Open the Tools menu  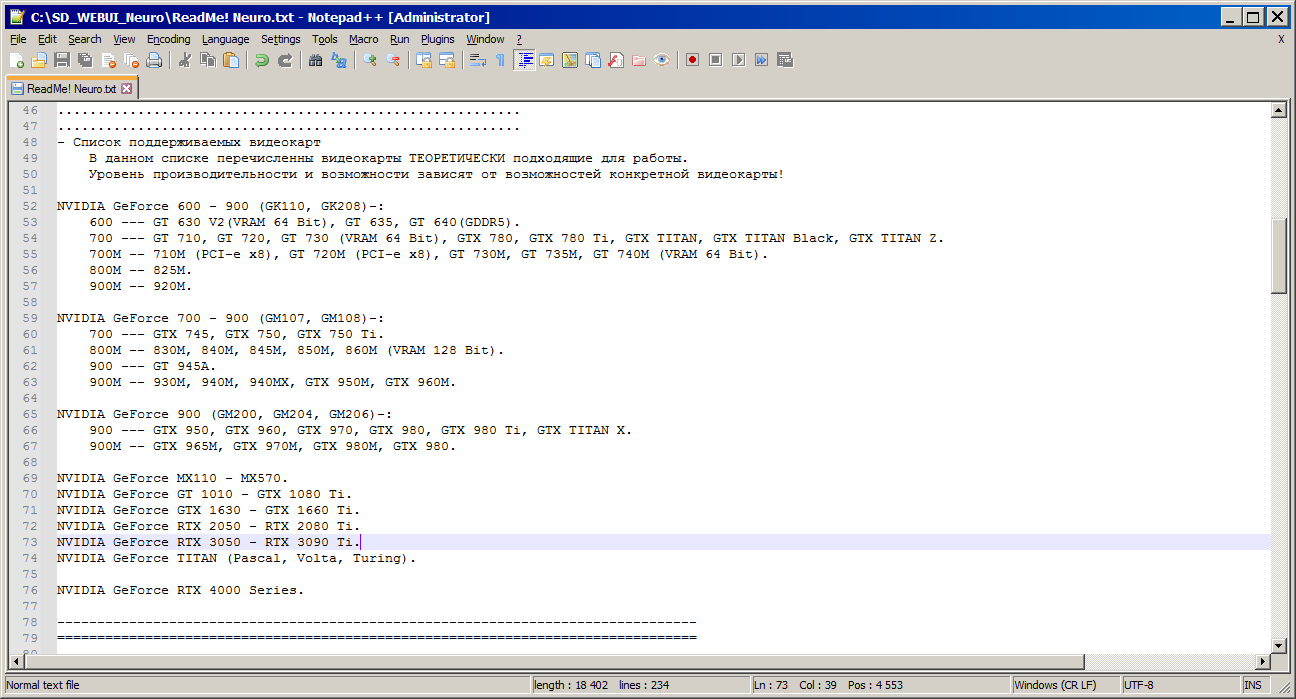click(x=324, y=39)
